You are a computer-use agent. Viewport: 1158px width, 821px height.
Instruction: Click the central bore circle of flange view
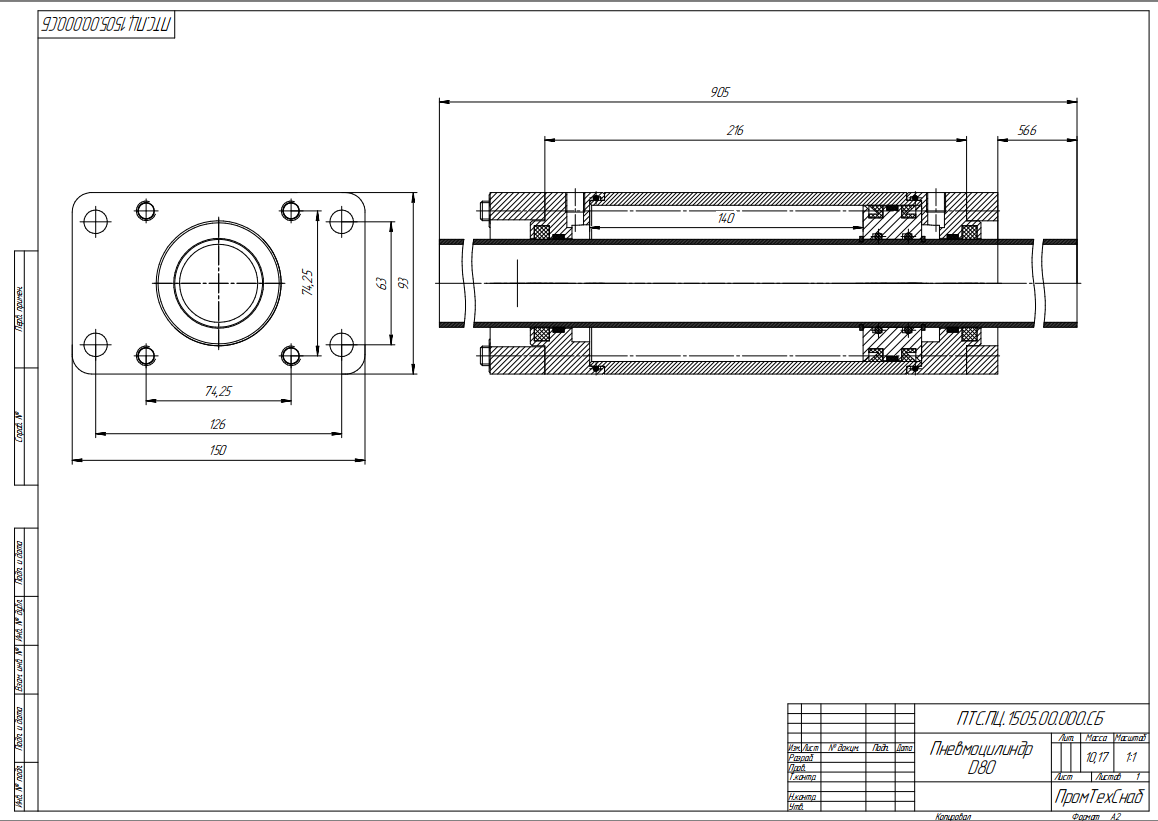(218, 284)
